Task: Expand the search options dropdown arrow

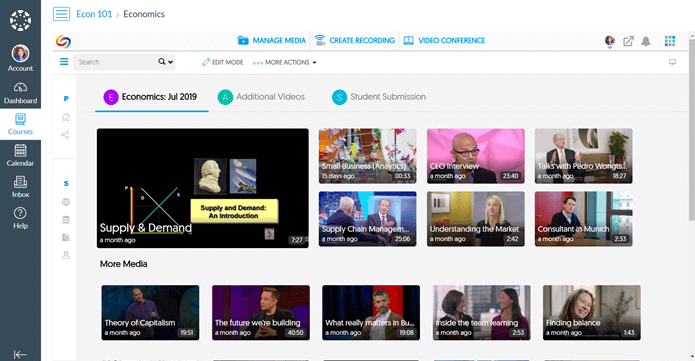Action: [x=170, y=62]
